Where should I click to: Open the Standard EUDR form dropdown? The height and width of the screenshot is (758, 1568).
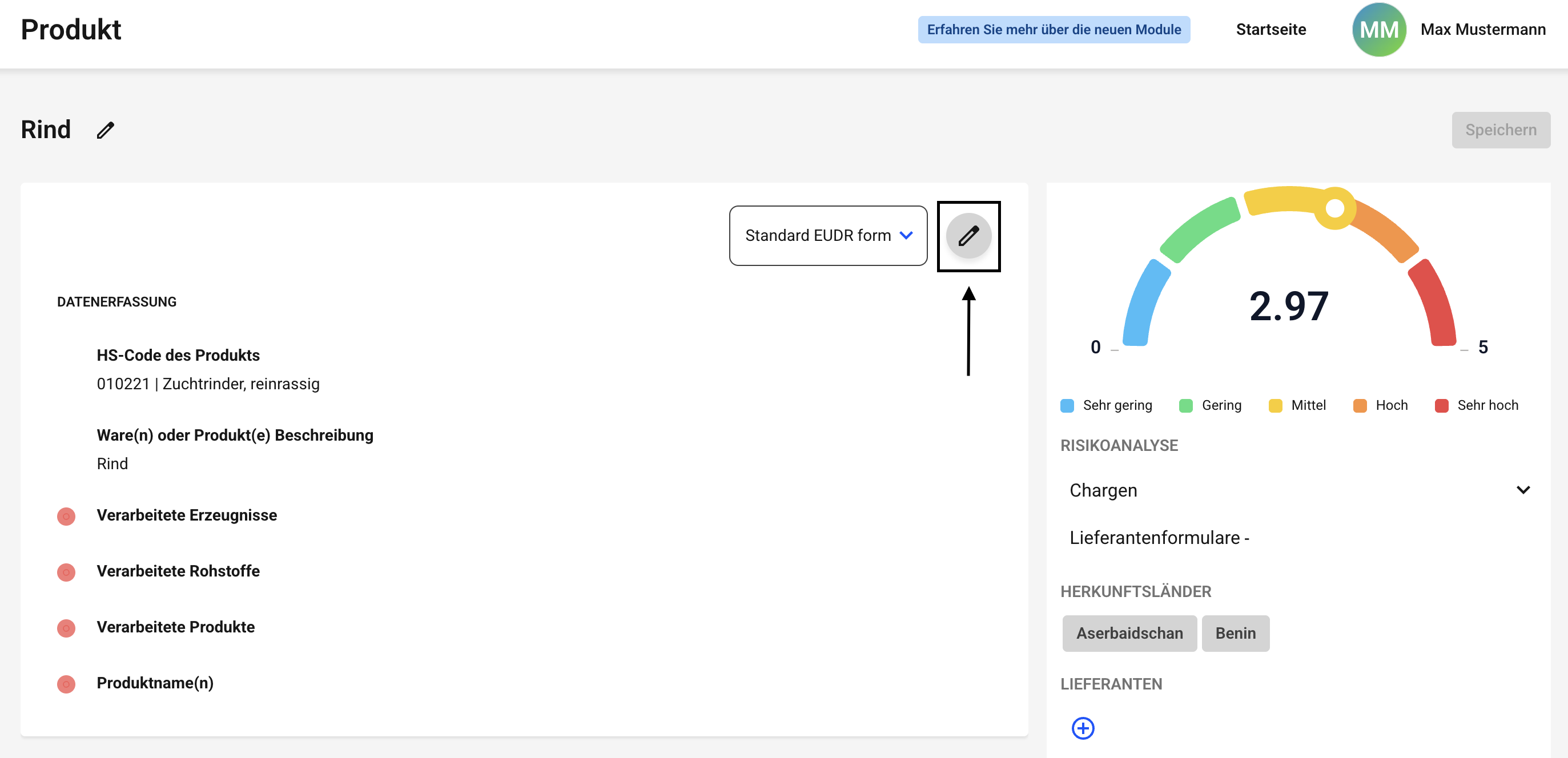click(x=828, y=235)
